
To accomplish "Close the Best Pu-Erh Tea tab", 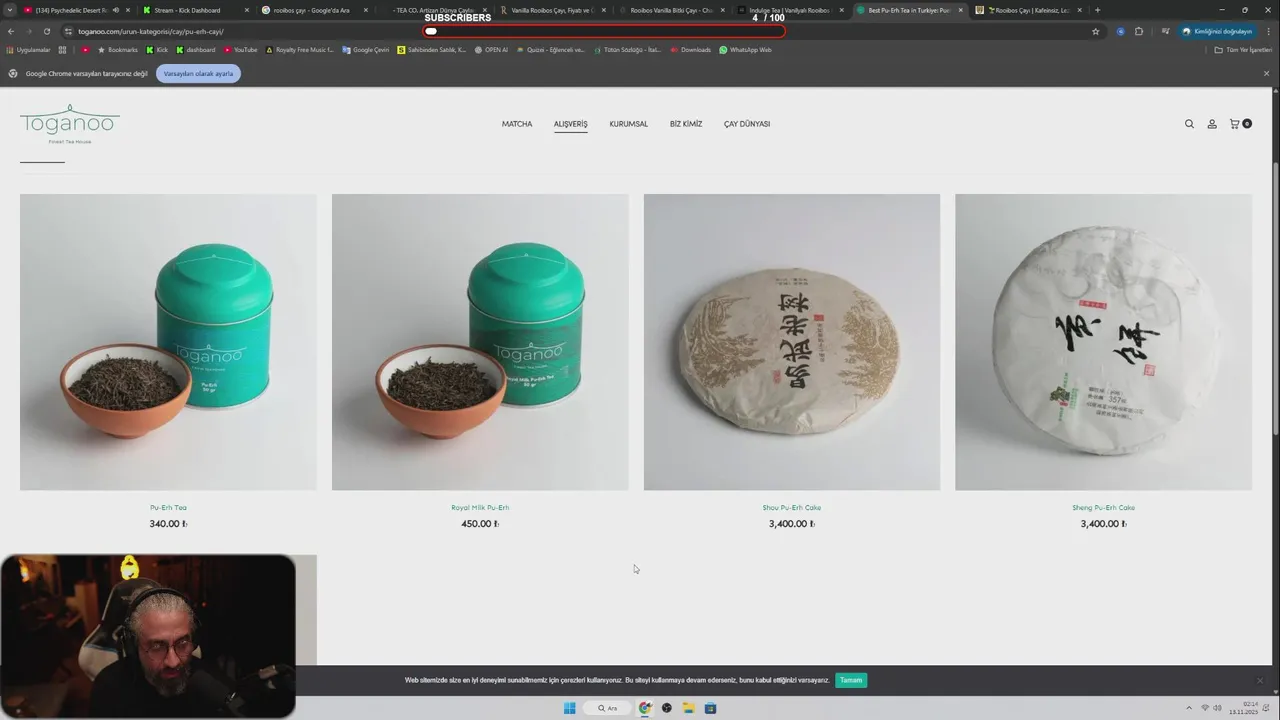I will 961,10.
